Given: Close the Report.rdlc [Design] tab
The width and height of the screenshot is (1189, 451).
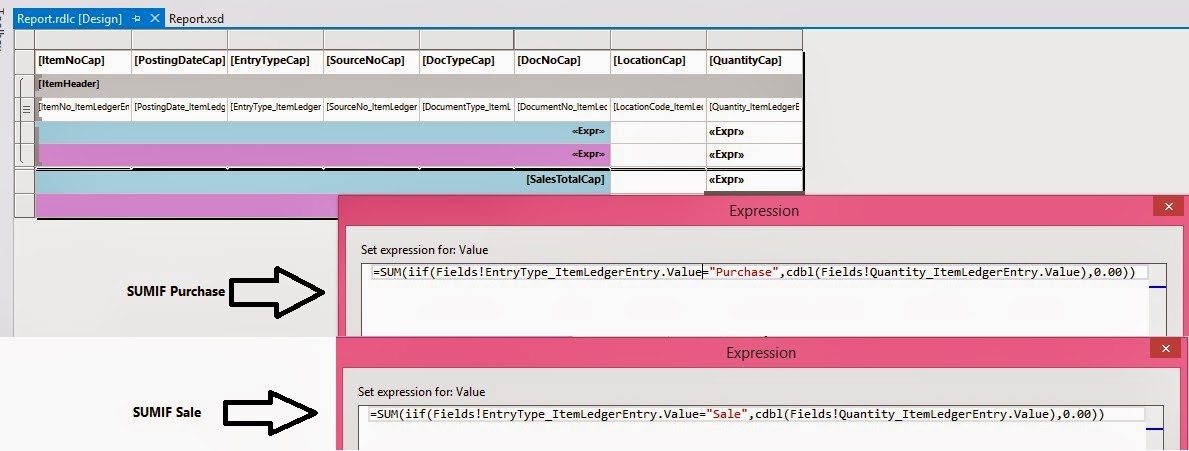Looking at the screenshot, I should pos(153,19).
